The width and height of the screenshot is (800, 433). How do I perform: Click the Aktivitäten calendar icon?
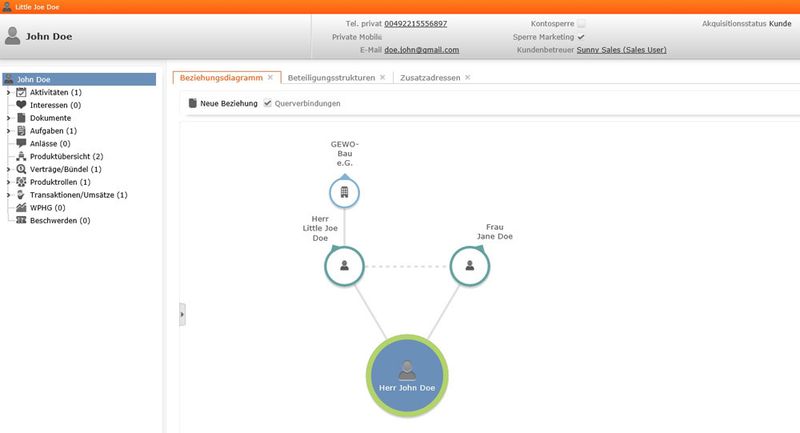[21, 92]
